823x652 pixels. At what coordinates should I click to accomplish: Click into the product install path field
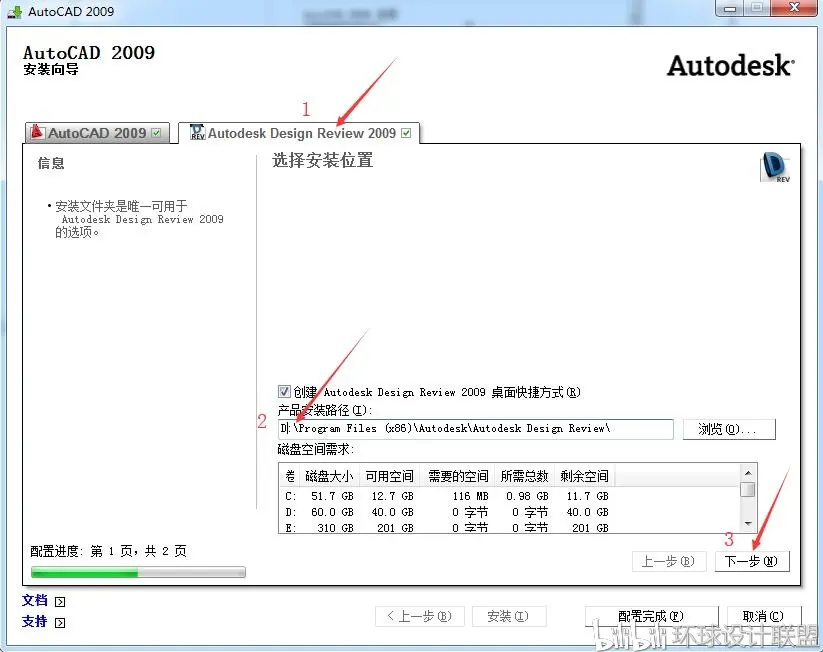click(x=476, y=429)
